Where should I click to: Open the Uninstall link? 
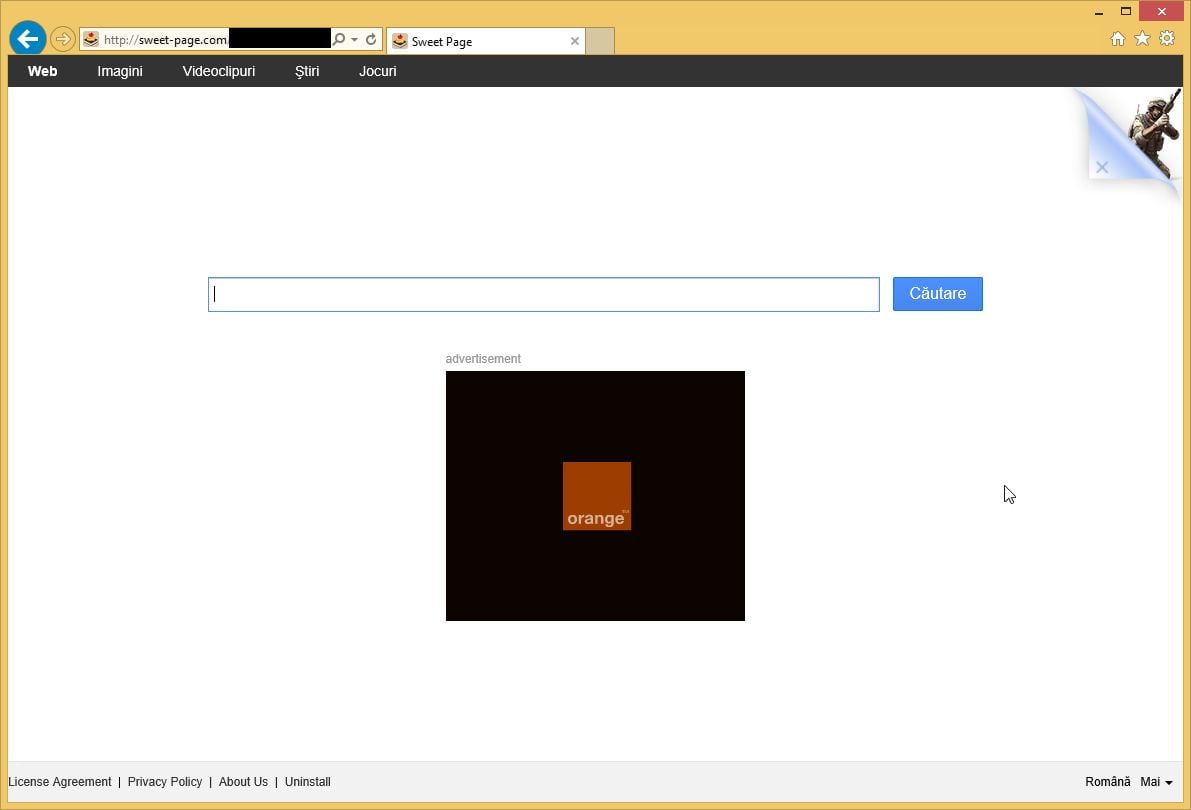pyautogui.click(x=308, y=782)
